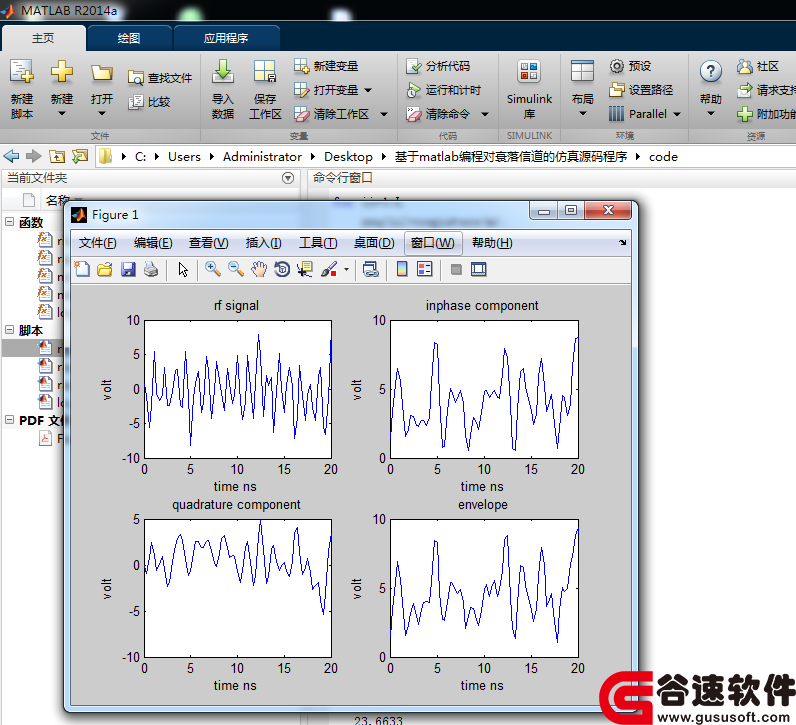
Task: Toggle Data Cursor tool in Figure 1
Action: [x=305, y=269]
